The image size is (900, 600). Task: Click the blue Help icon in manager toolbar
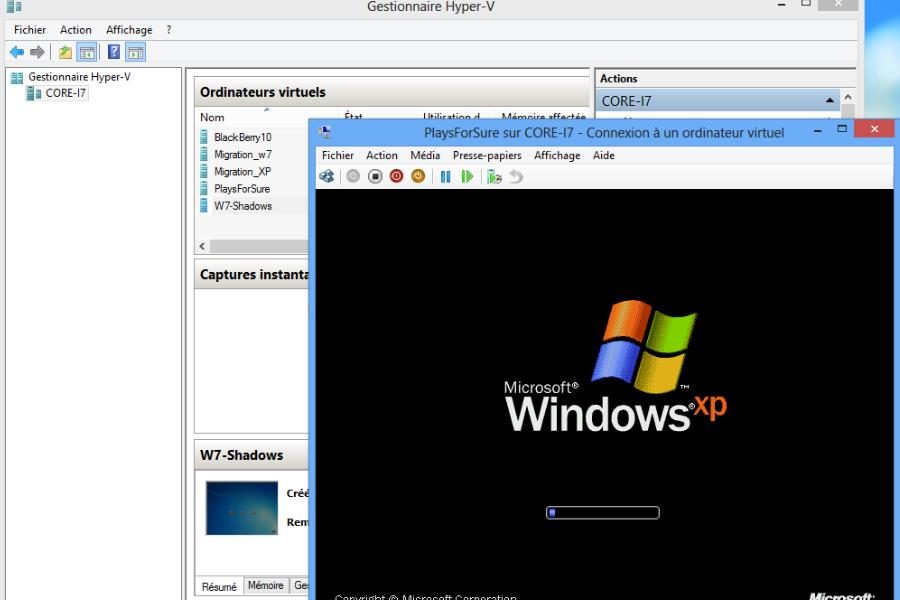click(114, 52)
